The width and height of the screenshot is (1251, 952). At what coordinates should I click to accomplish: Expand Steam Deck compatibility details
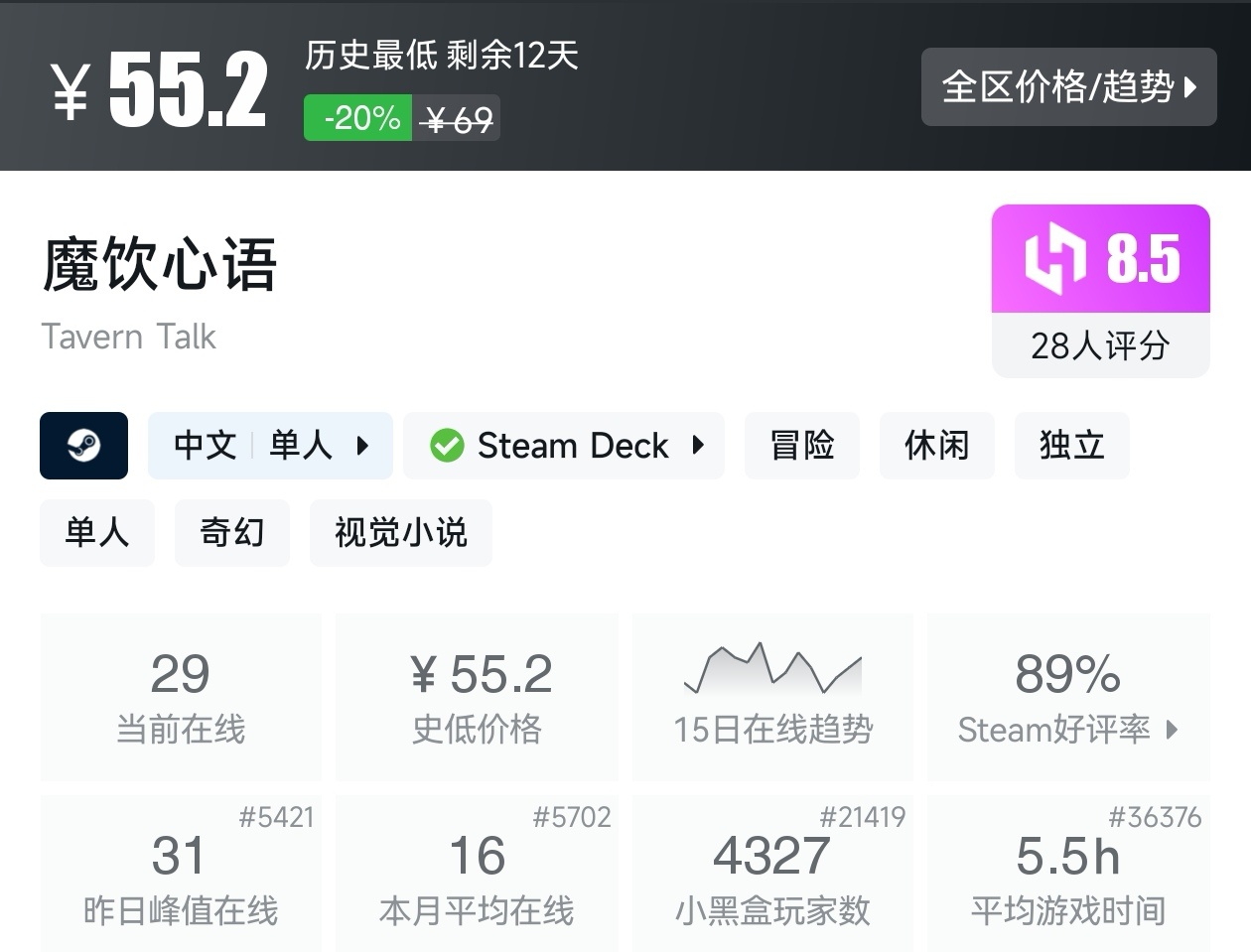(563, 446)
